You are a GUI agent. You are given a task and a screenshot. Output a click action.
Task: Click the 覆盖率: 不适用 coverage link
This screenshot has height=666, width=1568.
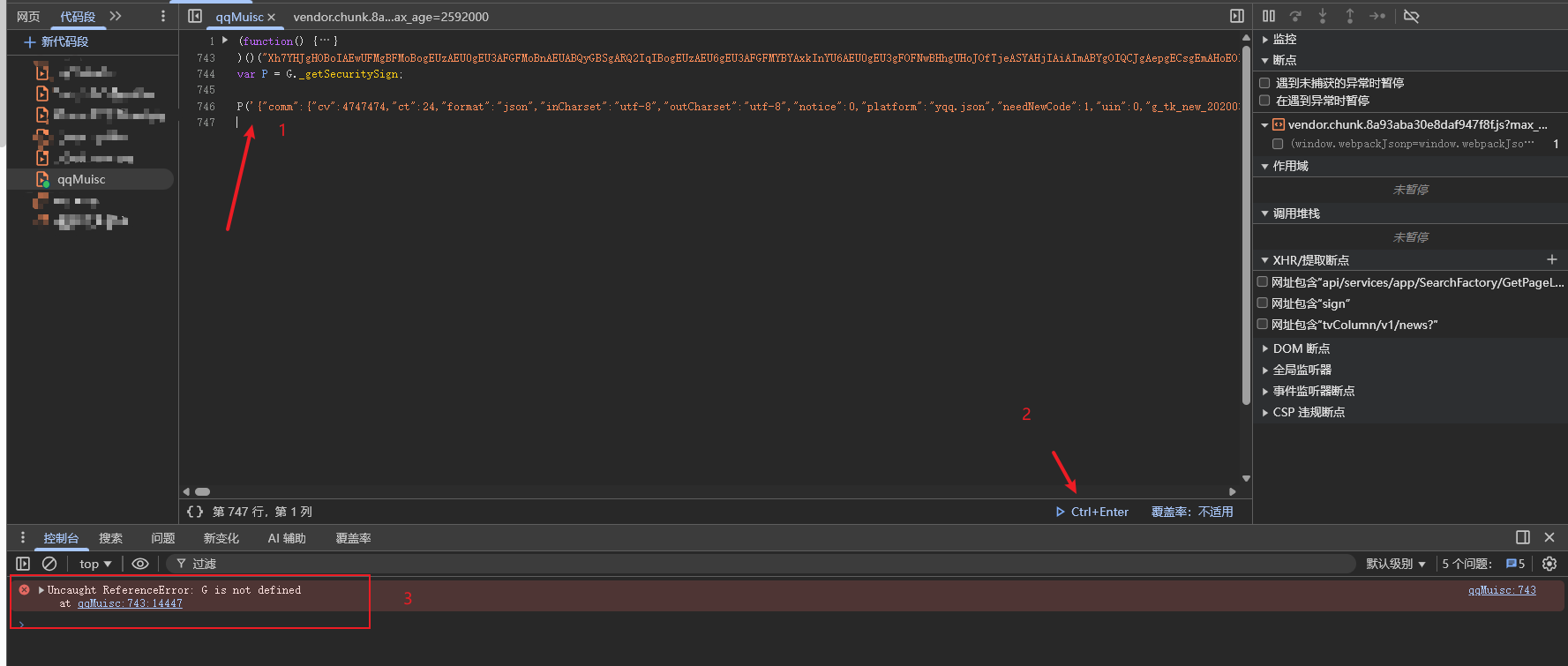1192,512
